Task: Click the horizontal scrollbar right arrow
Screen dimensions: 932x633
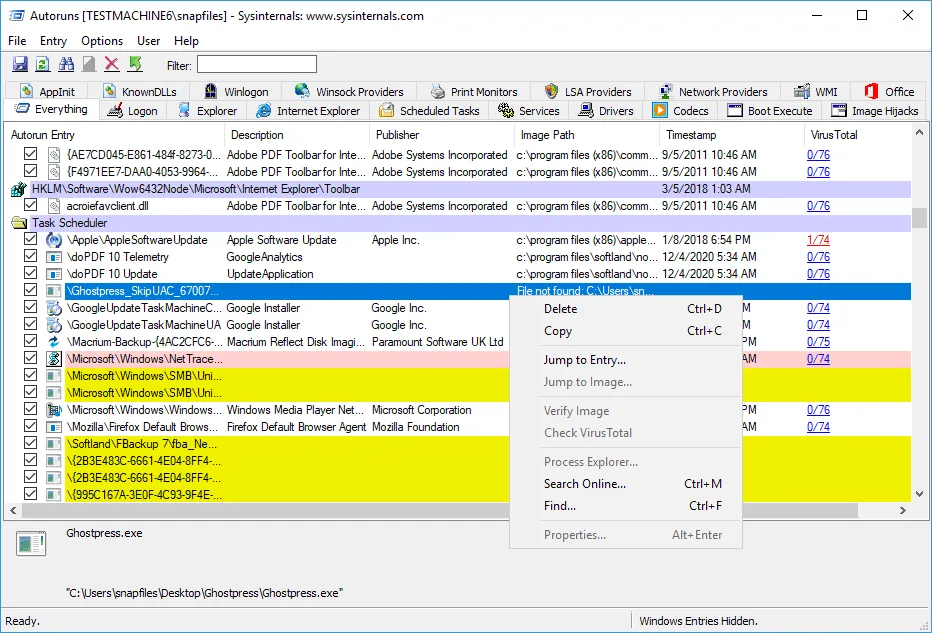Action: pyautogui.click(x=902, y=511)
